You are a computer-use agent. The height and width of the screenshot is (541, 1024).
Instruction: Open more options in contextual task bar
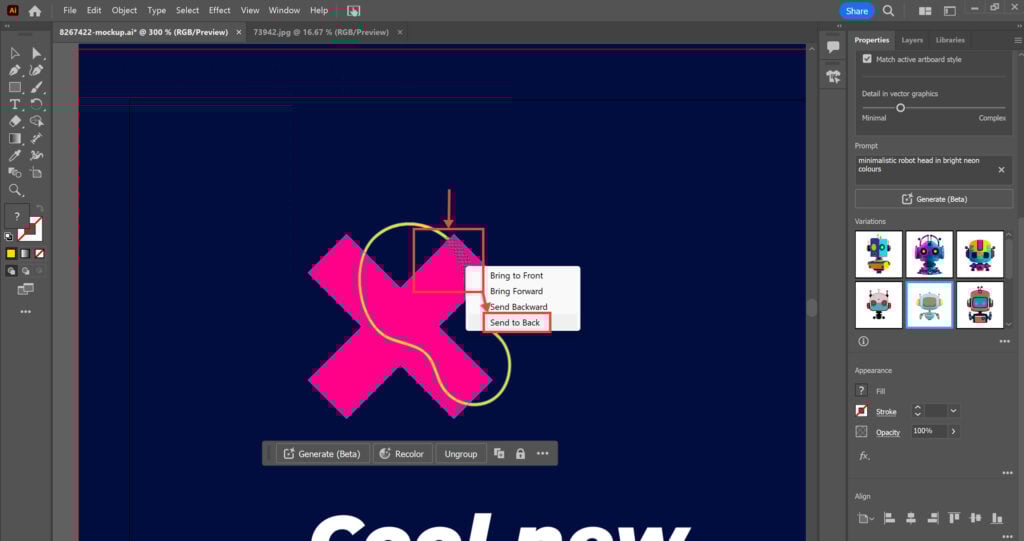pos(543,453)
